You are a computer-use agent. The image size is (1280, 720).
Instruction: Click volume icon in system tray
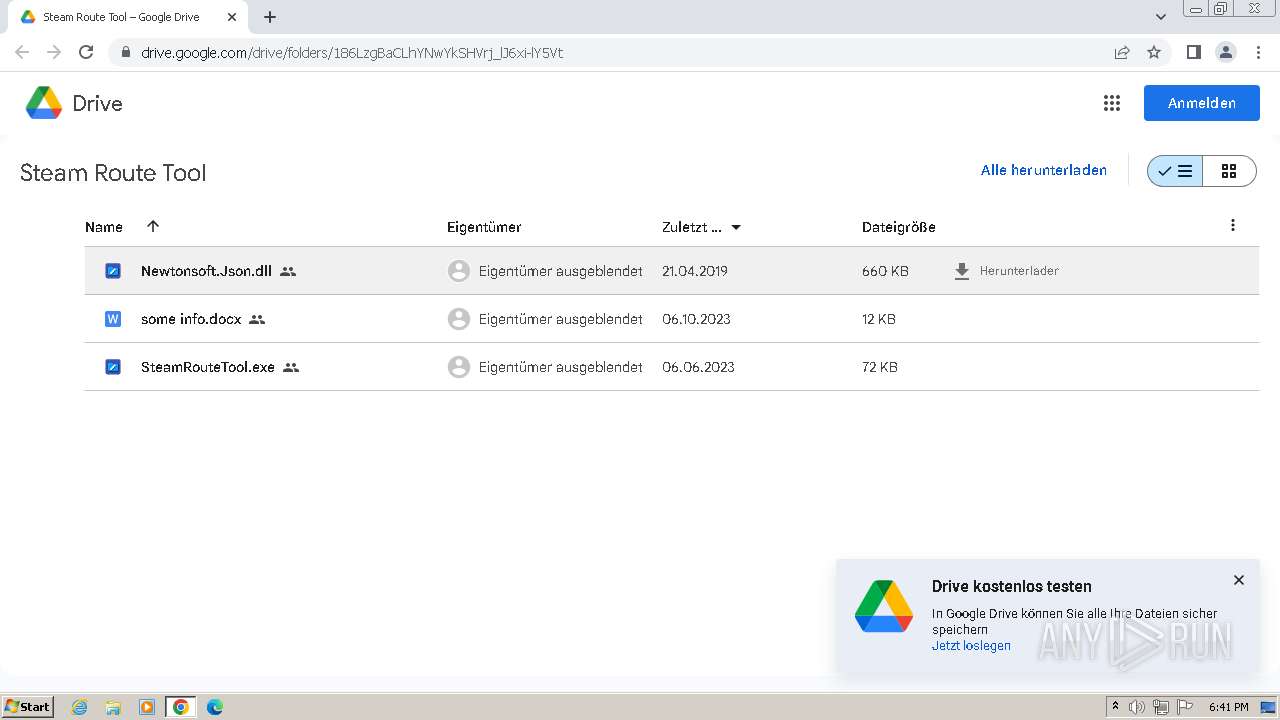click(1137, 707)
